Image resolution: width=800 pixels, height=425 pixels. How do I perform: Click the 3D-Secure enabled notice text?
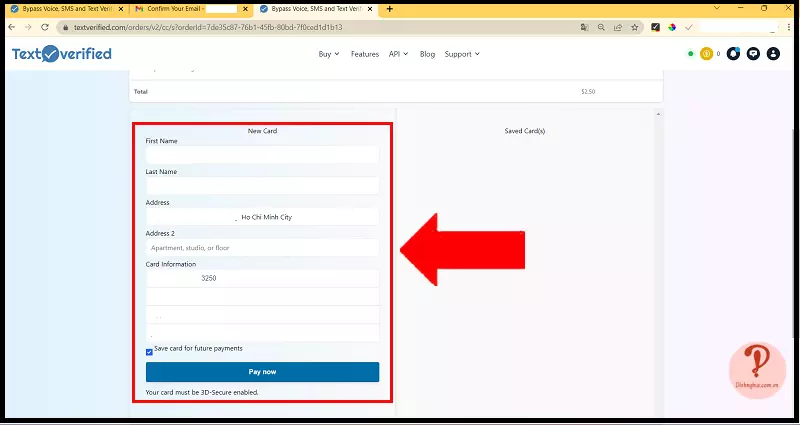[202, 392]
